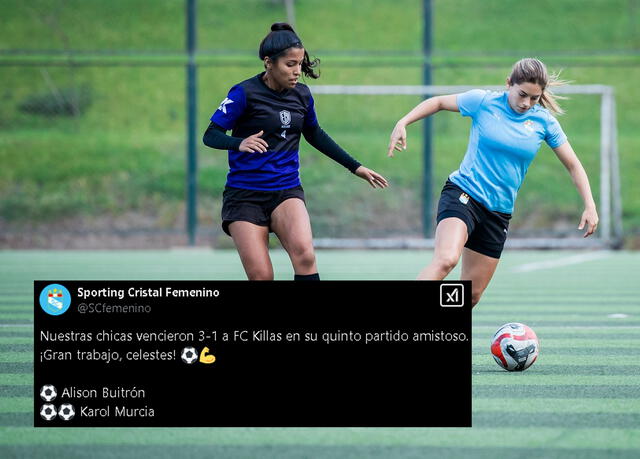Click the tweet text about FC Killas
The width and height of the screenshot is (640, 459).
[x=254, y=337]
